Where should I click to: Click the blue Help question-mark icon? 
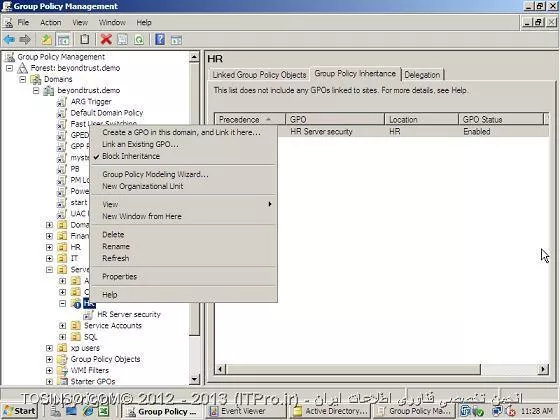pyautogui.click(x=160, y=39)
